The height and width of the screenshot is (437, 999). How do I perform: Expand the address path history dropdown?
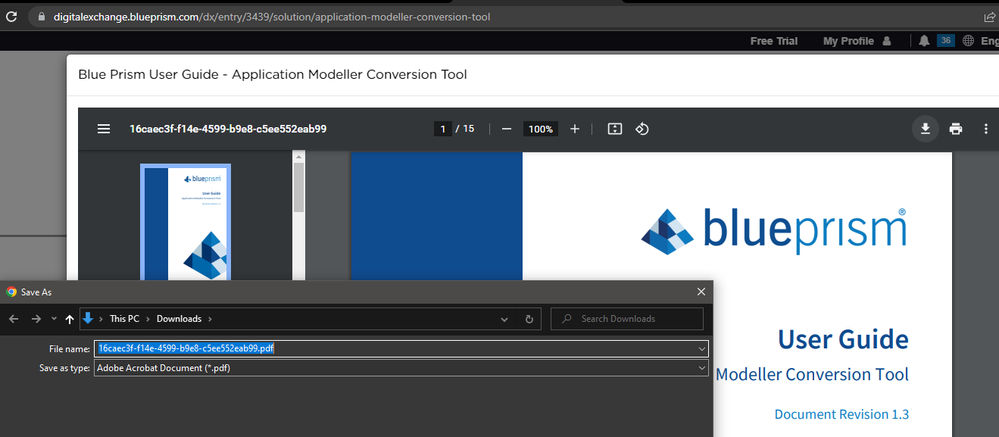505,319
